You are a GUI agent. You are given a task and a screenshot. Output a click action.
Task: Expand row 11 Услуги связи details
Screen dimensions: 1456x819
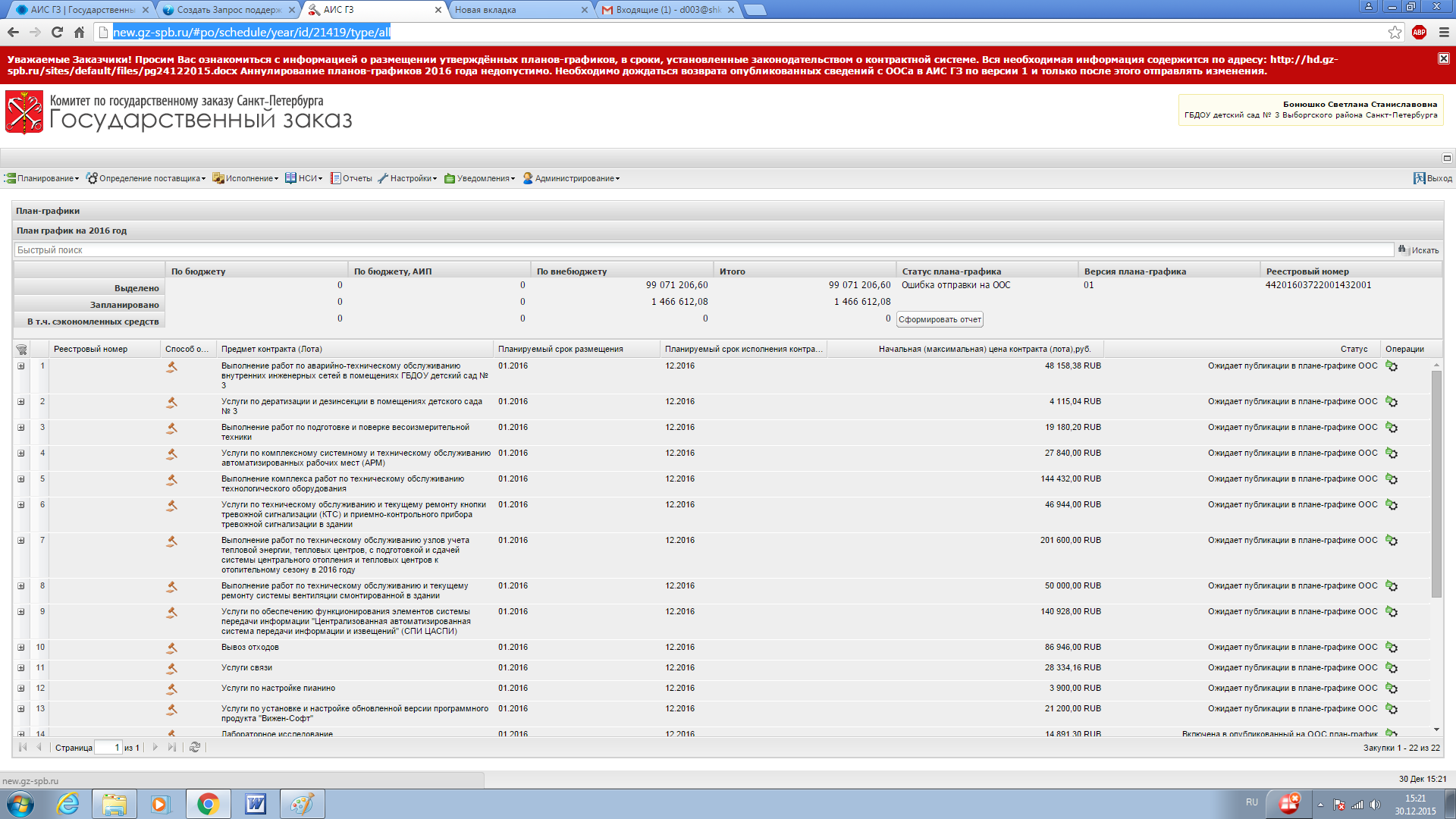click(x=21, y=668)
